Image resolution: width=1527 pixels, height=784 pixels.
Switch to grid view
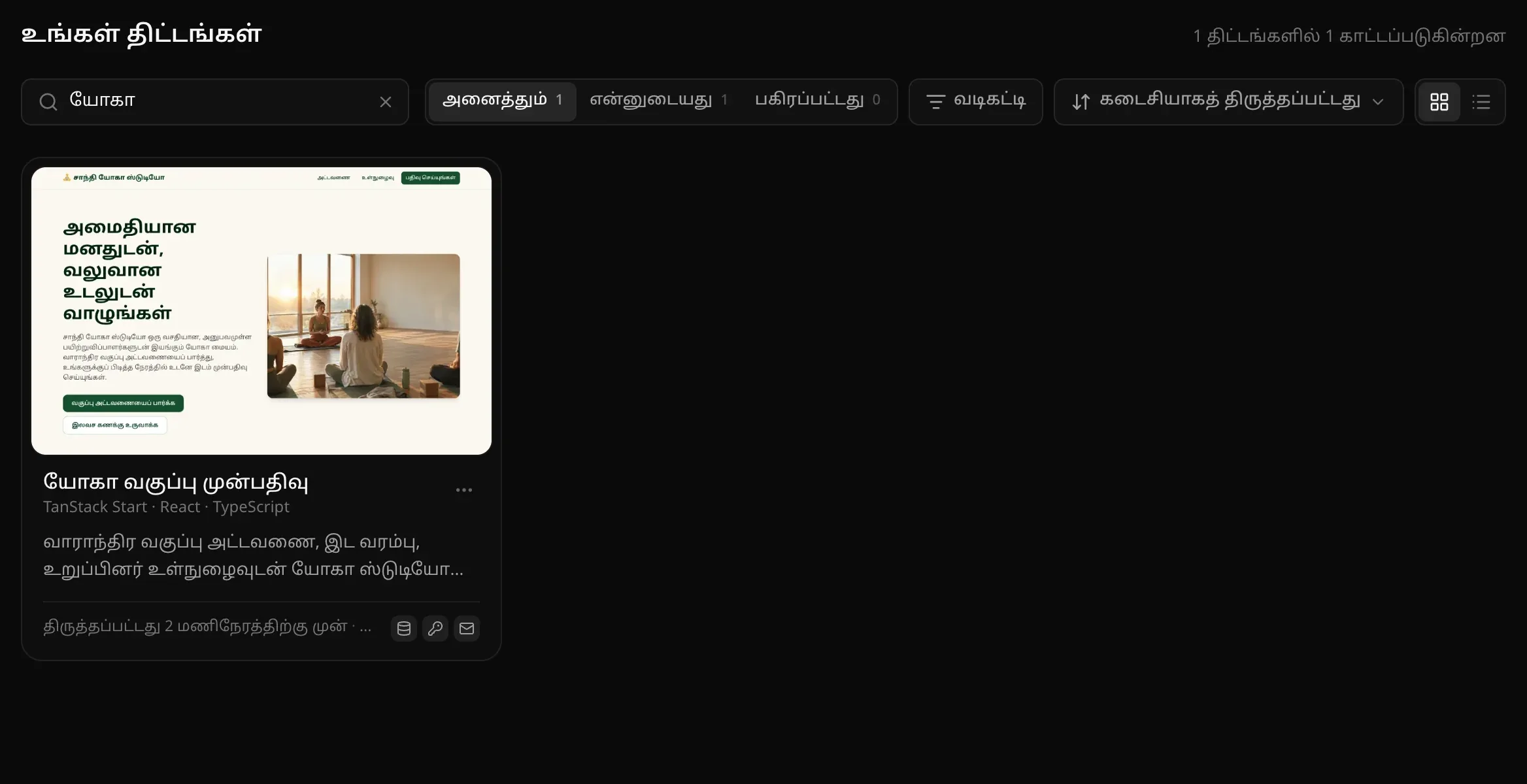pyautogui.click(x=1439, y=102)
